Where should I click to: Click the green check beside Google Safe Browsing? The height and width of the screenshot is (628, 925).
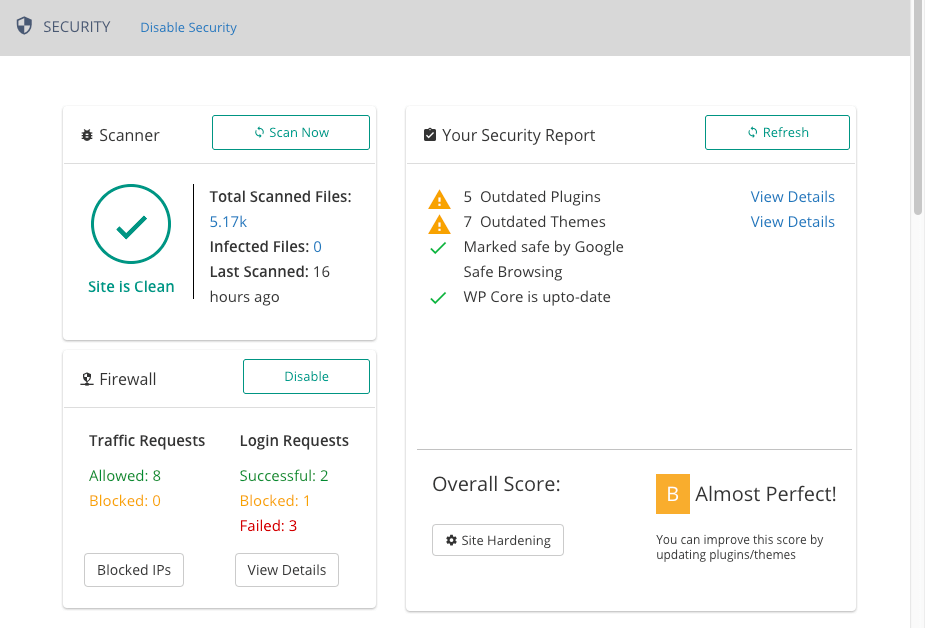[x=438, y=248]
